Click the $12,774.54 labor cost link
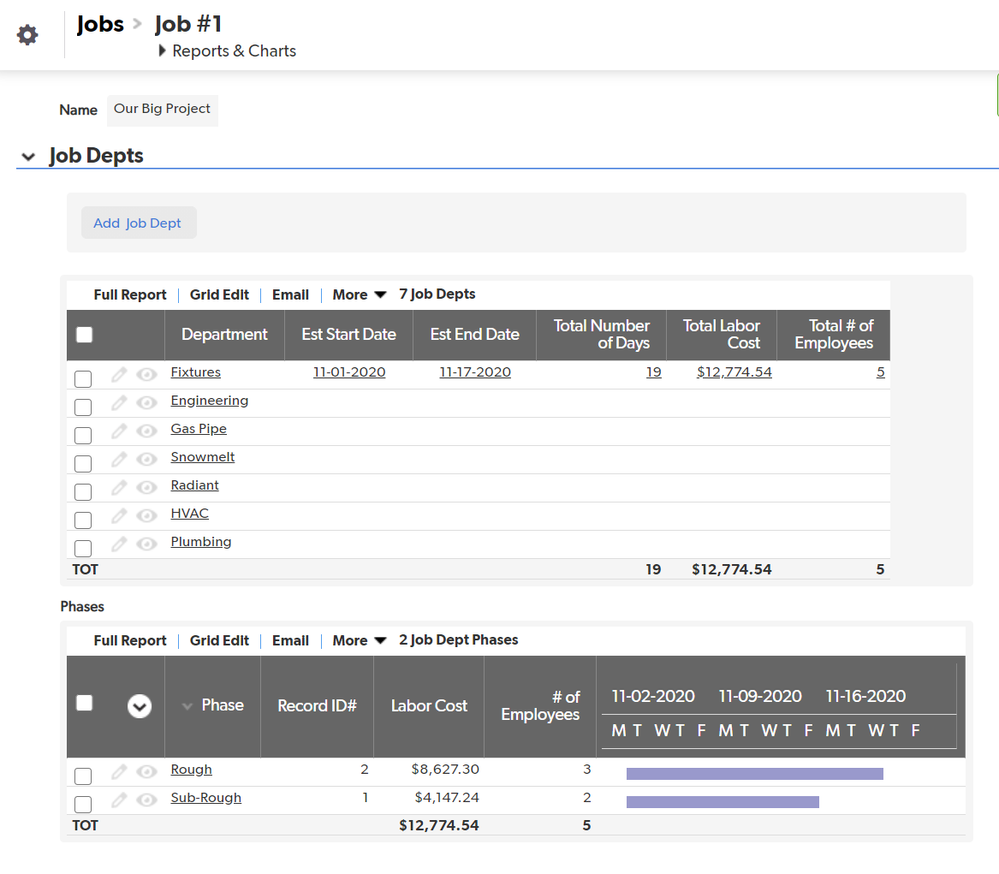Image resolution: width=999 pixels, height=874 pixels. tap(734, 372)
